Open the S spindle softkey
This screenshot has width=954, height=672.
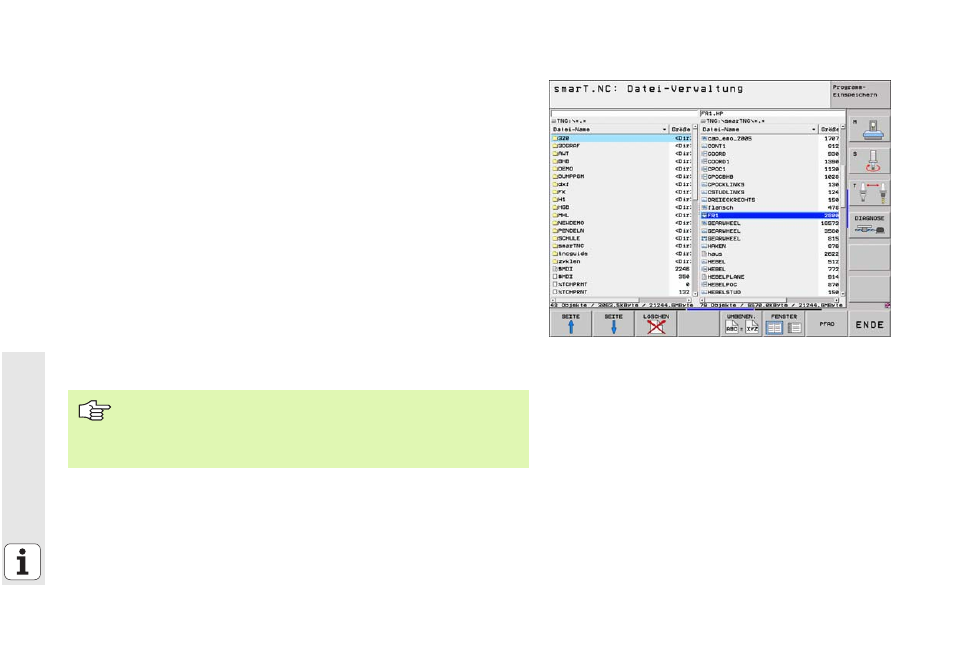coord(869,161)
